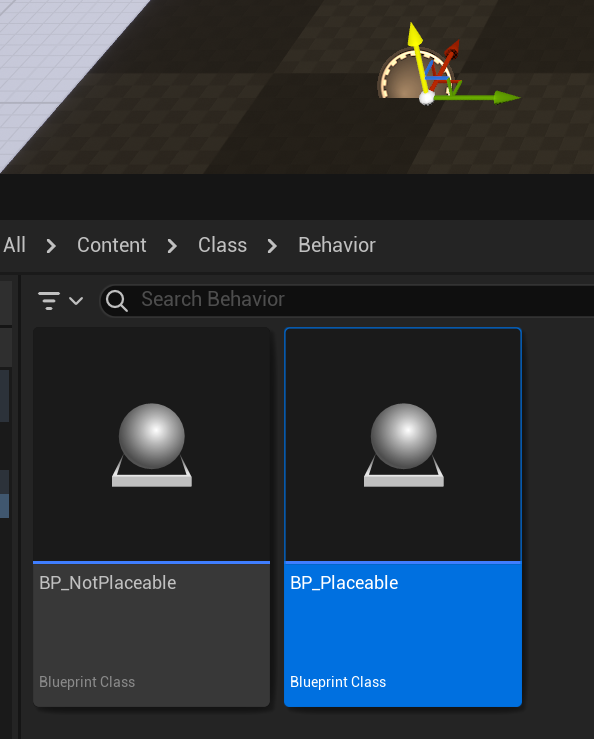Expand chevron after Content breadcrumb
This screenshot has height=739, width=594.
click(172, 246)
